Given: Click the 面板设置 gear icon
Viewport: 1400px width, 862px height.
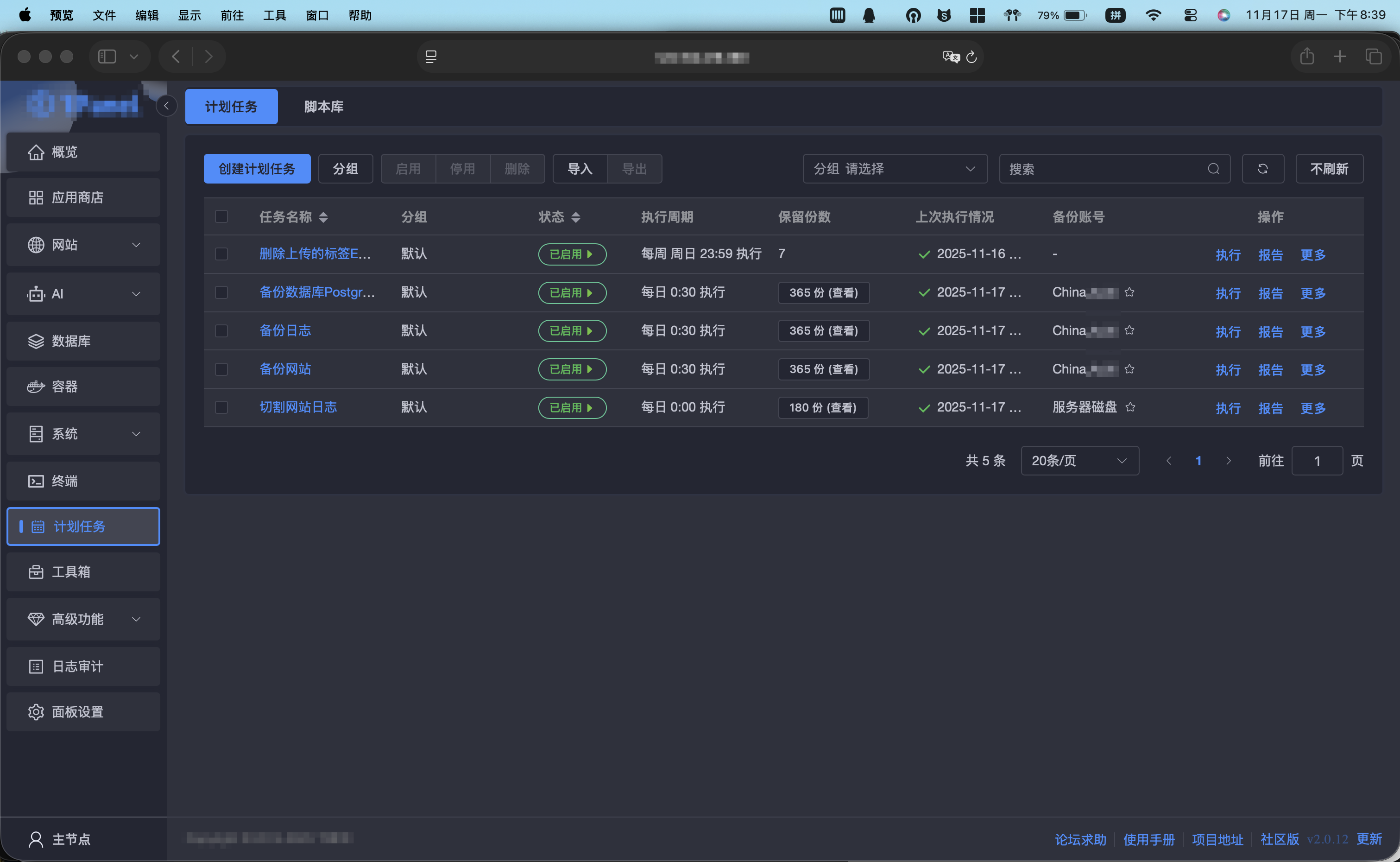Looking at the screenshot, I should pos(36,712).
